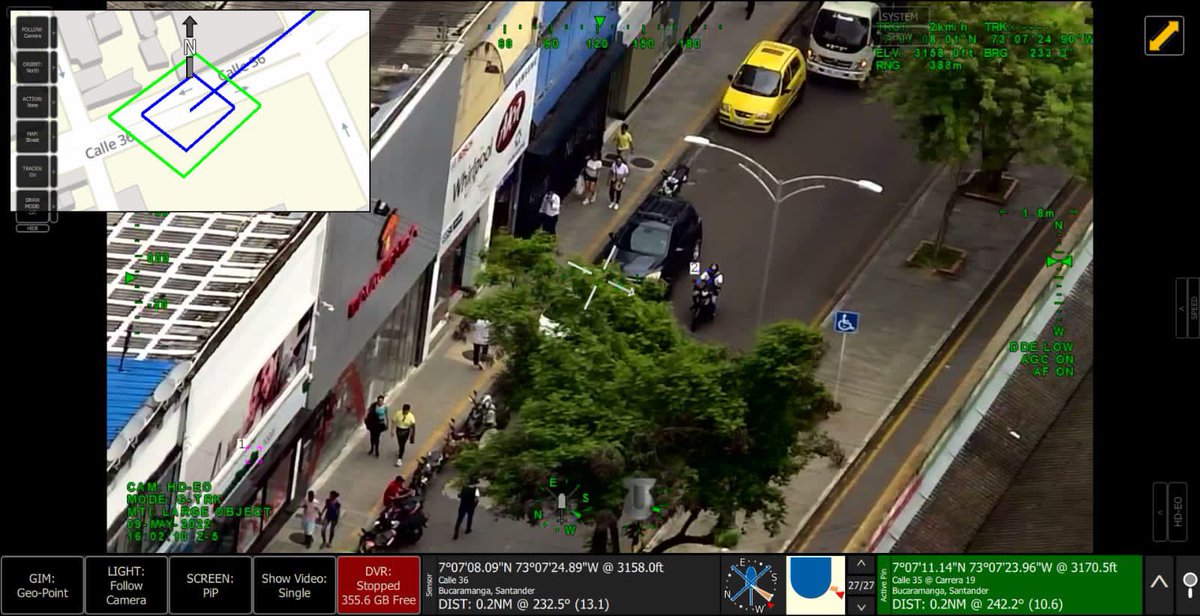Expand options arrow beside FOLLOW button
The width and height of the screenshot is (1200, 616).
pyautogui.click(x=53, y=32)
